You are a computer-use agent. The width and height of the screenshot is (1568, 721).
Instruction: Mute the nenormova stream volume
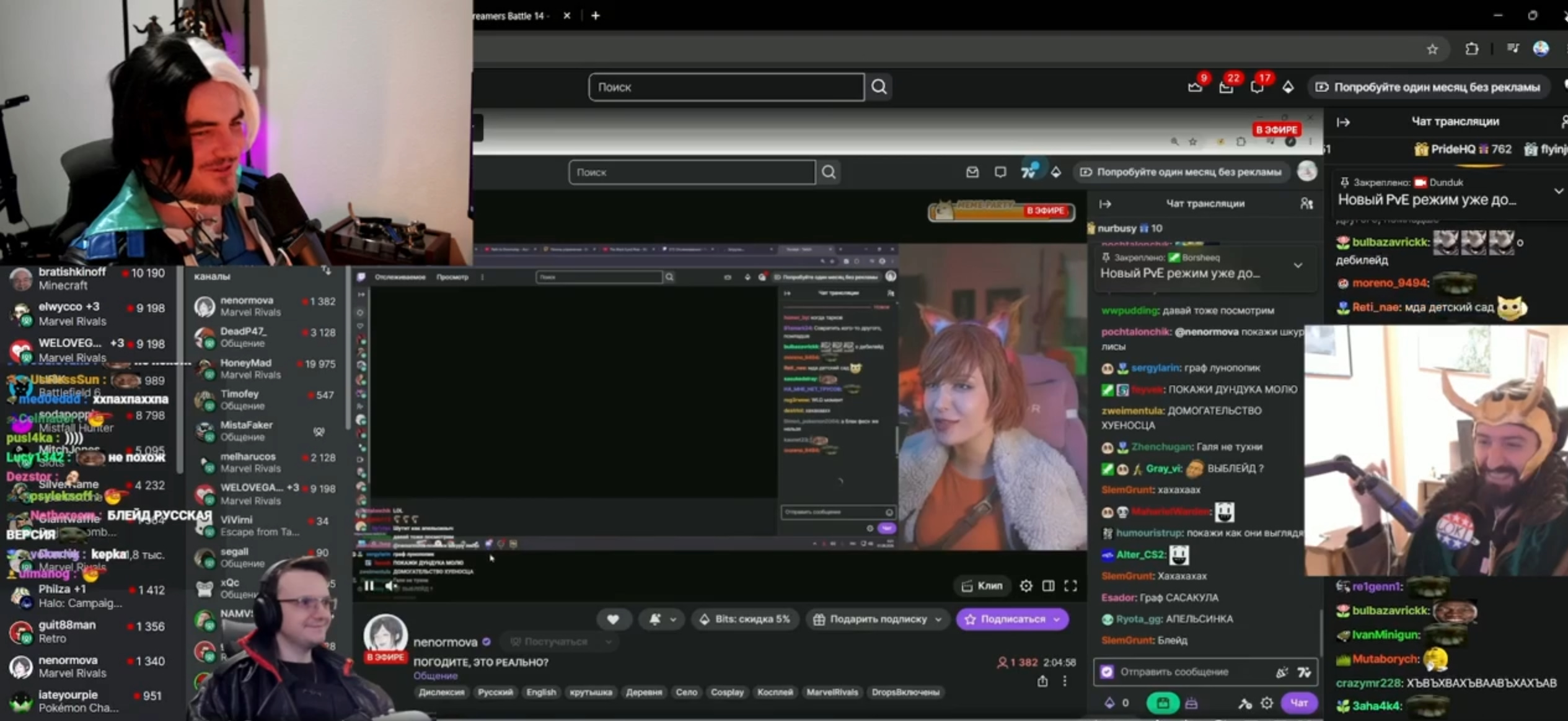pyautogui.click(x=390, y=586)
